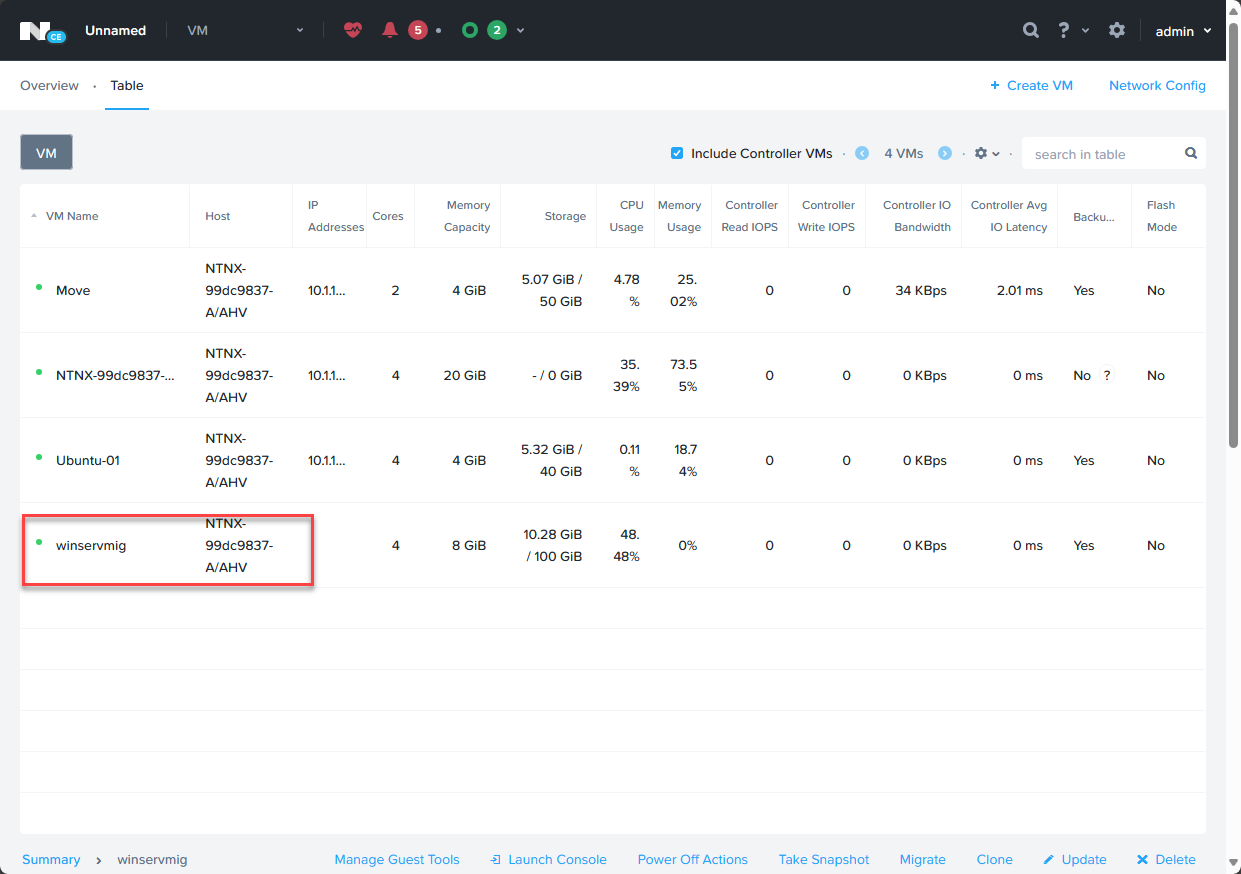Open the search magnifier in header
This screenshot has height=874, width=1241.
pyautogui.click(x=1031, y=30)
